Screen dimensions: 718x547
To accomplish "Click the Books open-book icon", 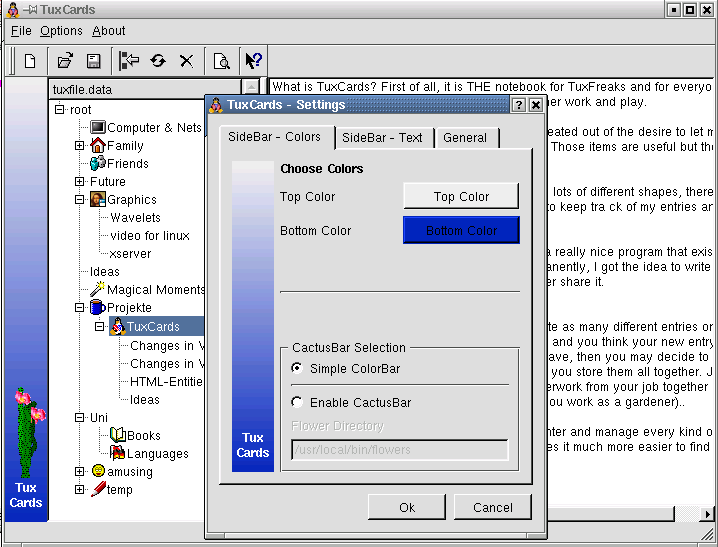I will 118,434.
